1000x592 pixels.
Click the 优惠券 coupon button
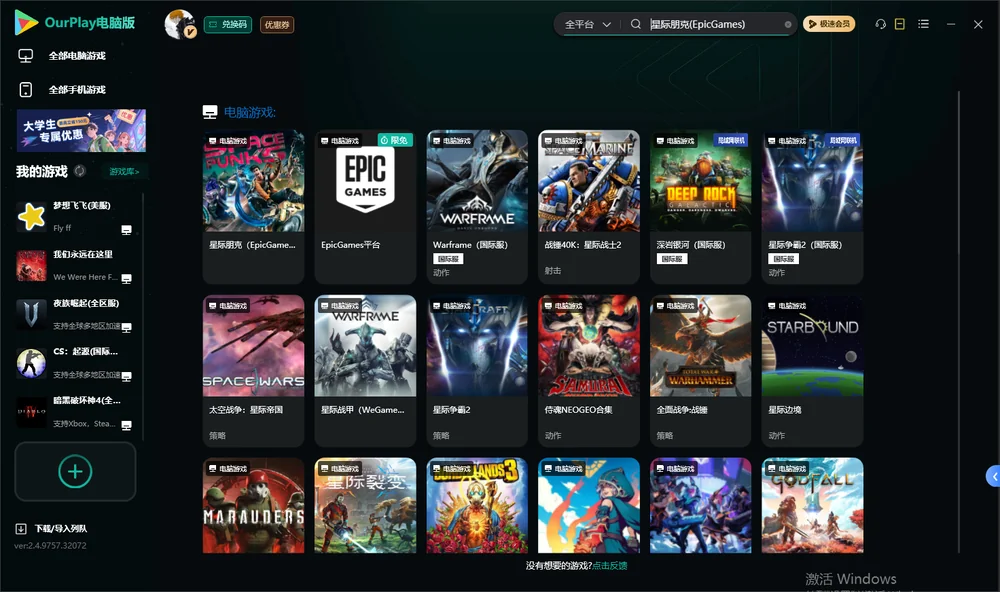pyautogui.click(x=277, y=25)
